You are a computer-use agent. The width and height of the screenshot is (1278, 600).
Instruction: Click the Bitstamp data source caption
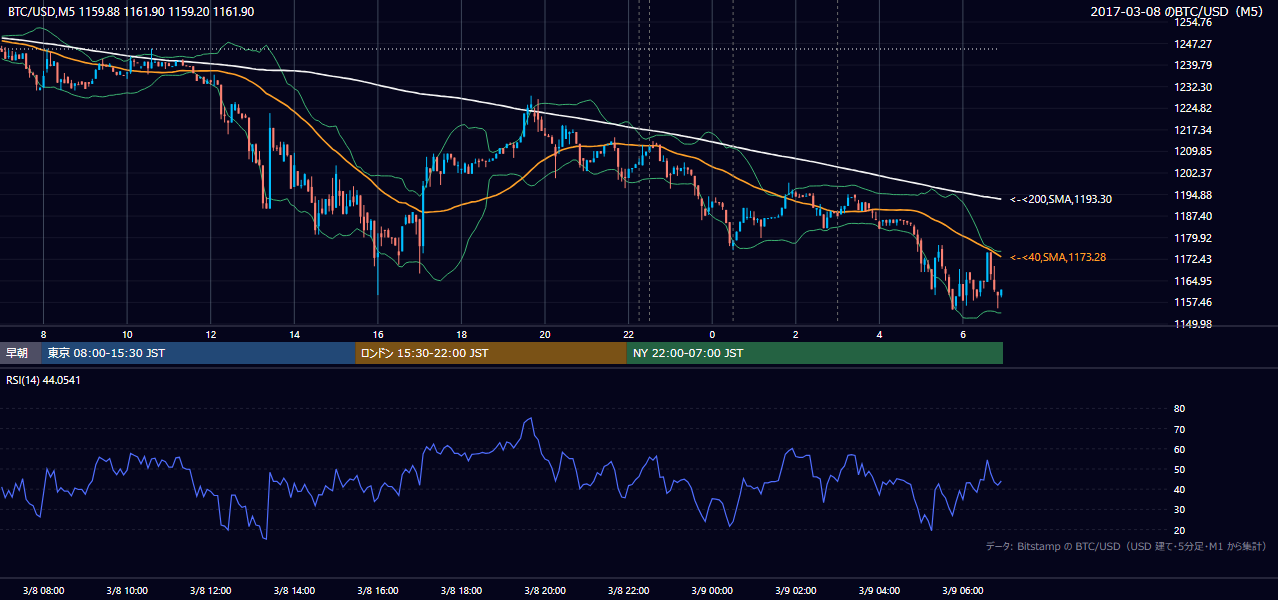point(1126,546)
